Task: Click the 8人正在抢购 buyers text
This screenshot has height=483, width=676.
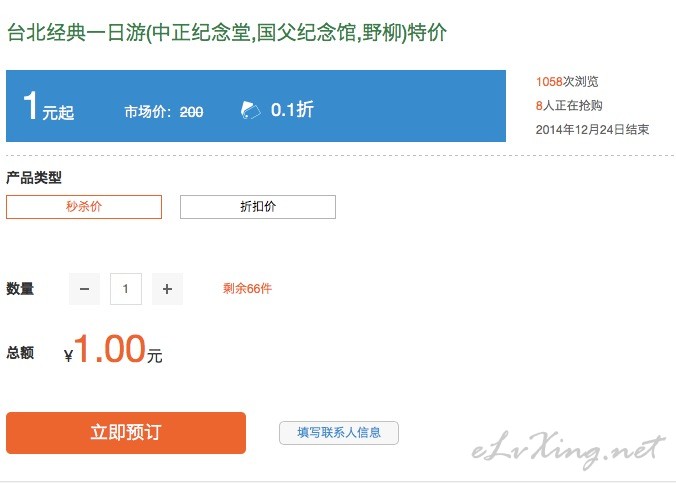Action: 569,106
